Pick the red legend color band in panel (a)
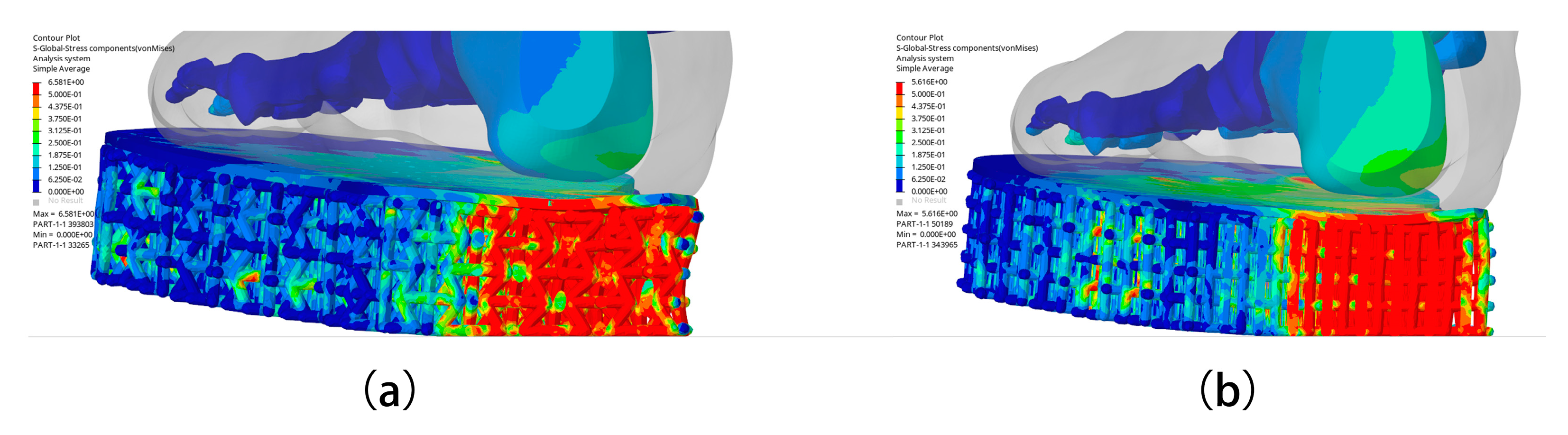 click(x=37, y=88)
